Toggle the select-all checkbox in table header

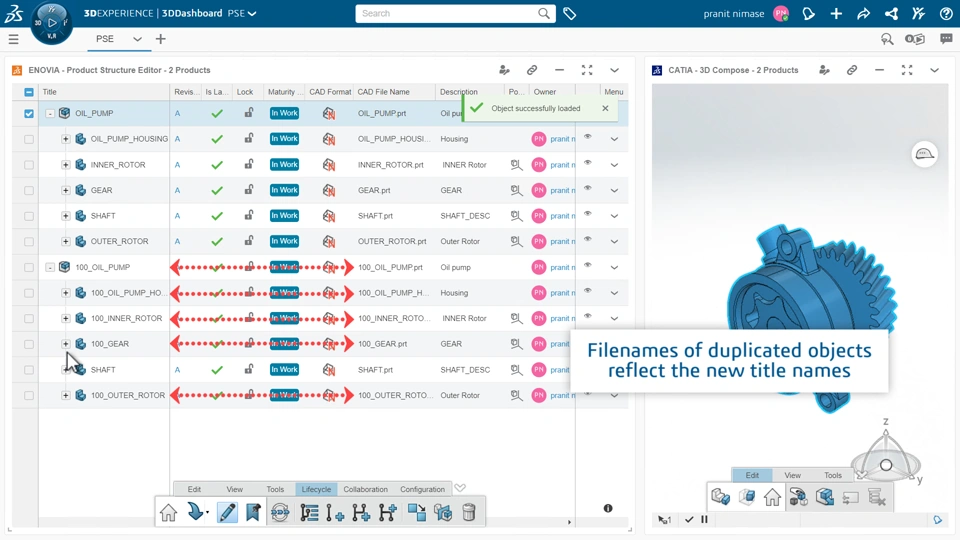(29, 92)
